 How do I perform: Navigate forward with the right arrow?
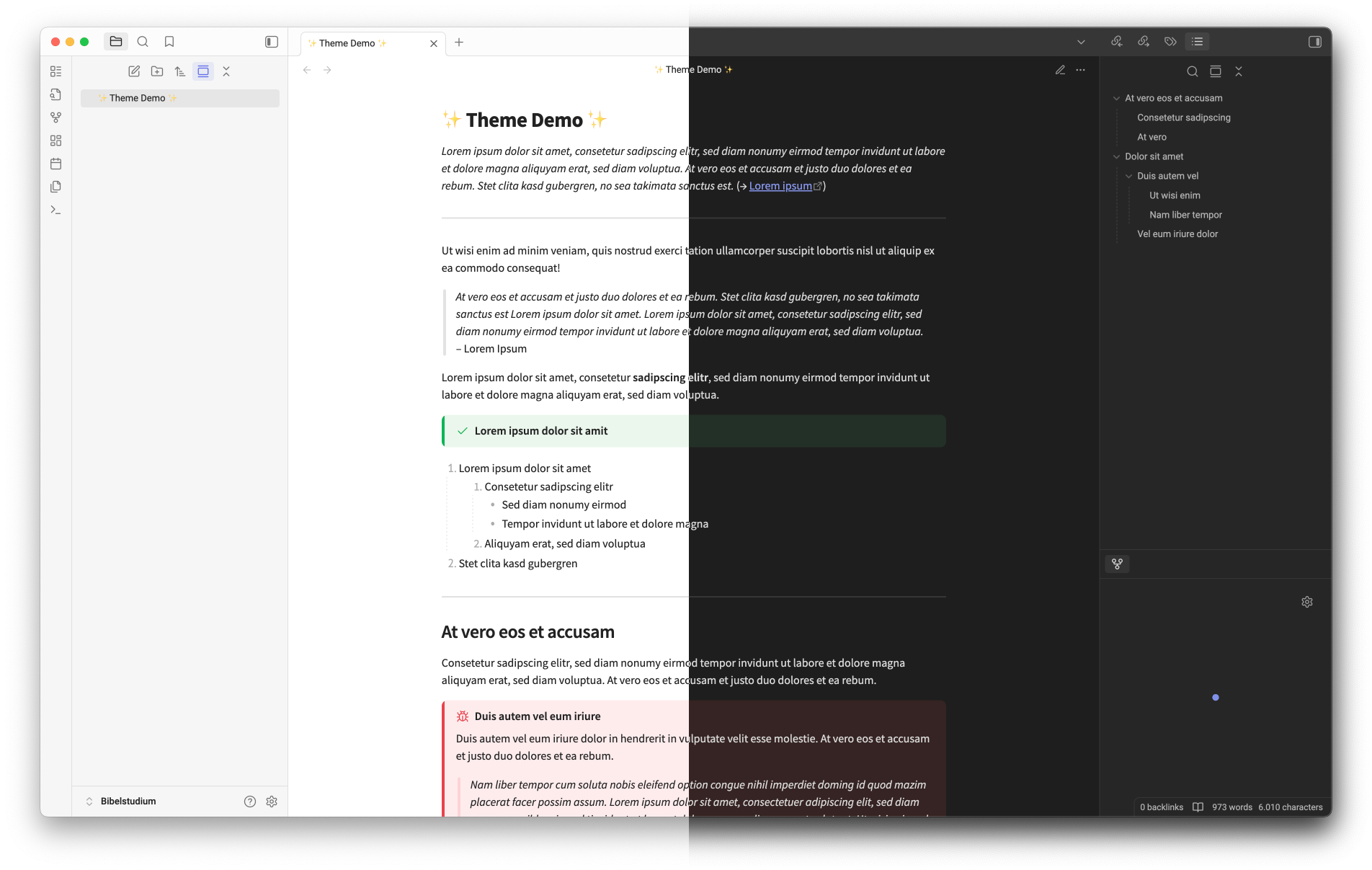point(327,70)
